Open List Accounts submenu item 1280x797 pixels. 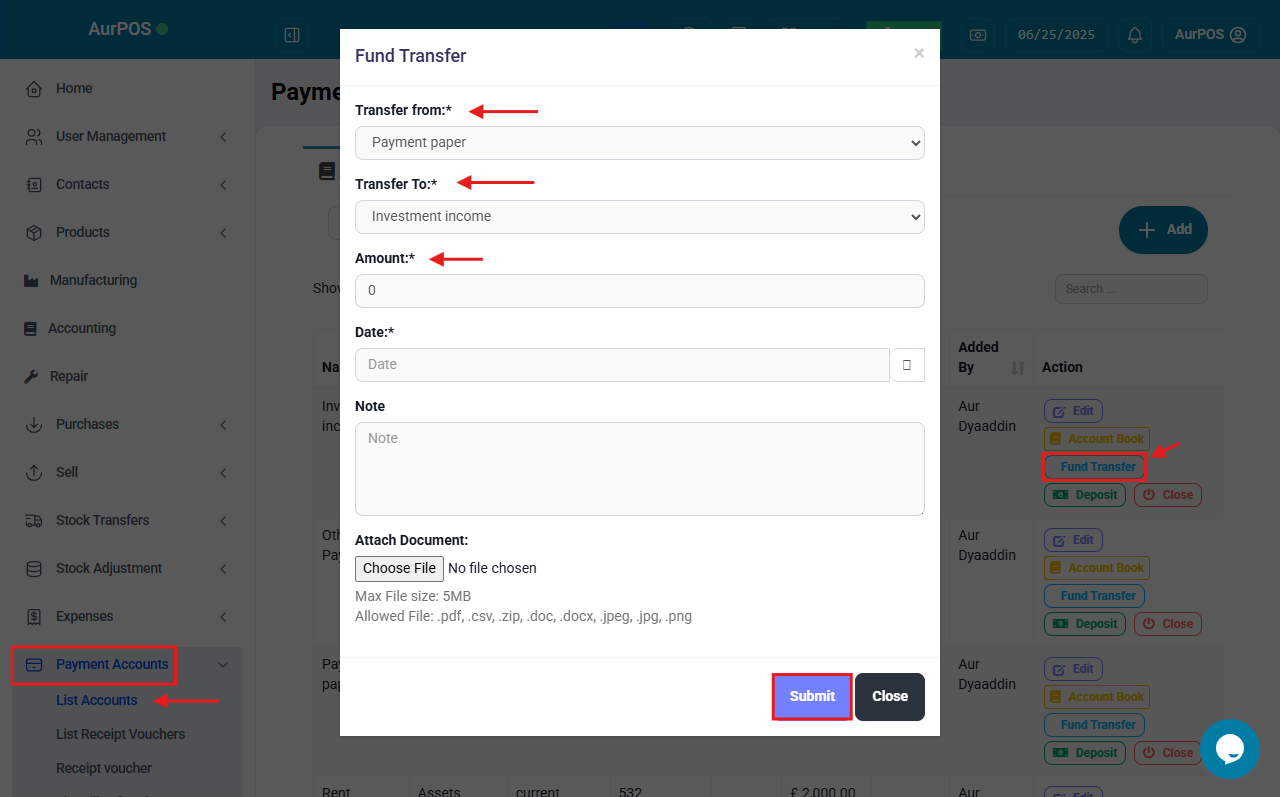(x=97, y=700)
